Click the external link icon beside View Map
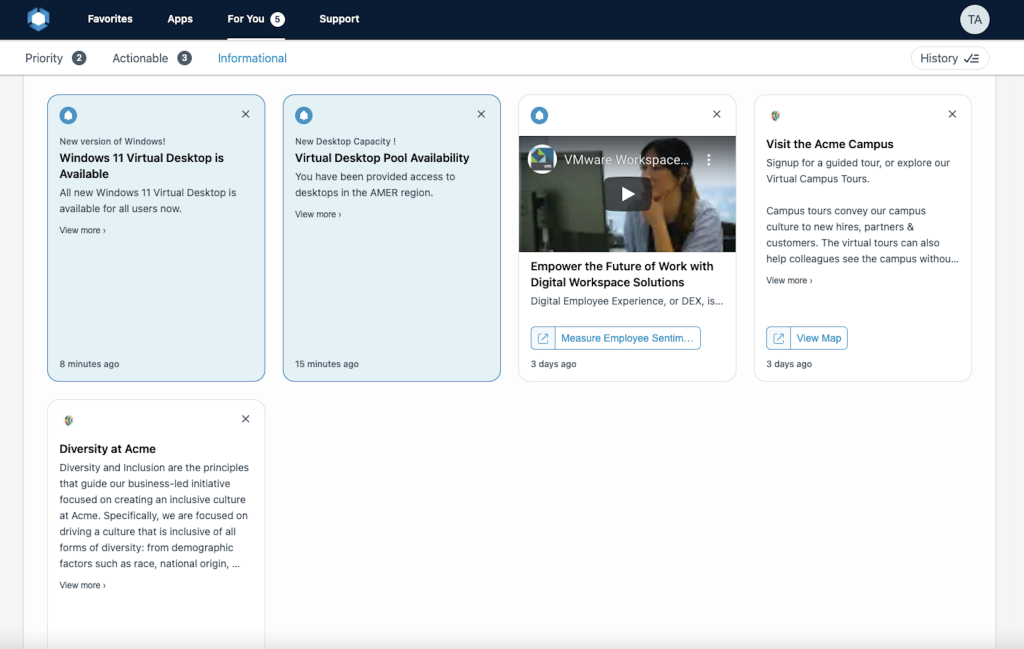Image resolution: width=1024 pixels, height=649 pixels. click(x=778, y=338)
